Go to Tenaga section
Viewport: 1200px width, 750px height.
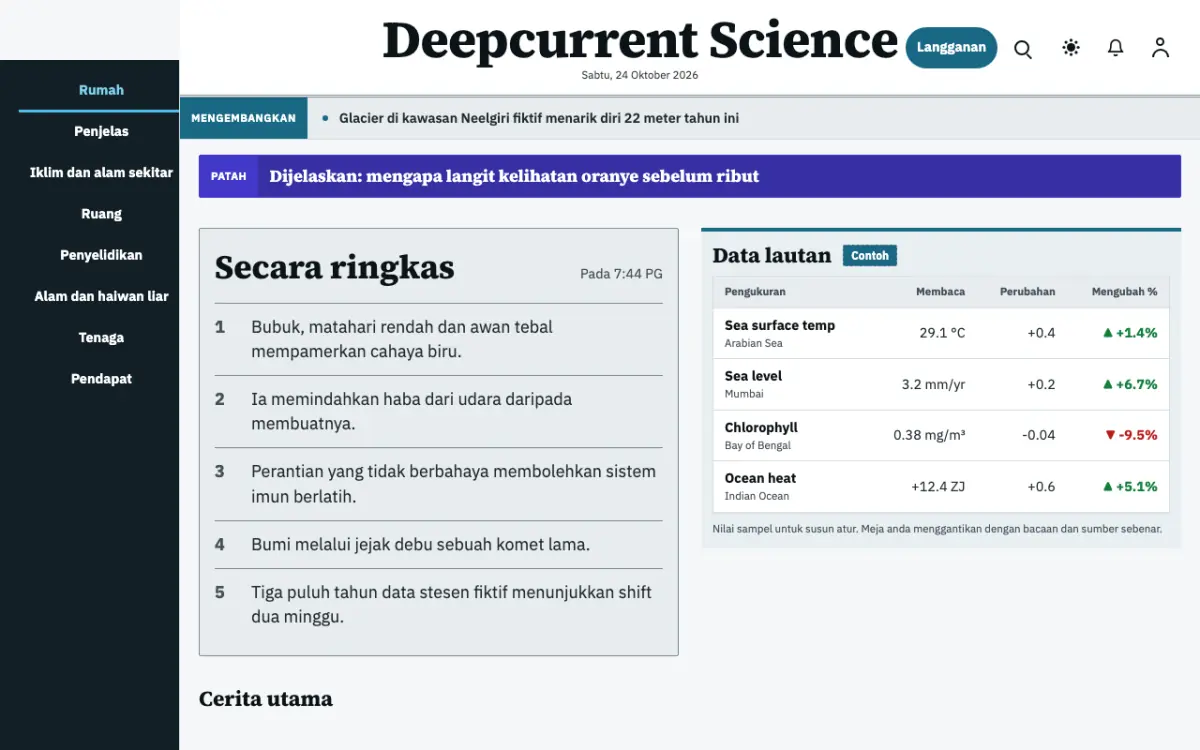(x=101, y=337)
